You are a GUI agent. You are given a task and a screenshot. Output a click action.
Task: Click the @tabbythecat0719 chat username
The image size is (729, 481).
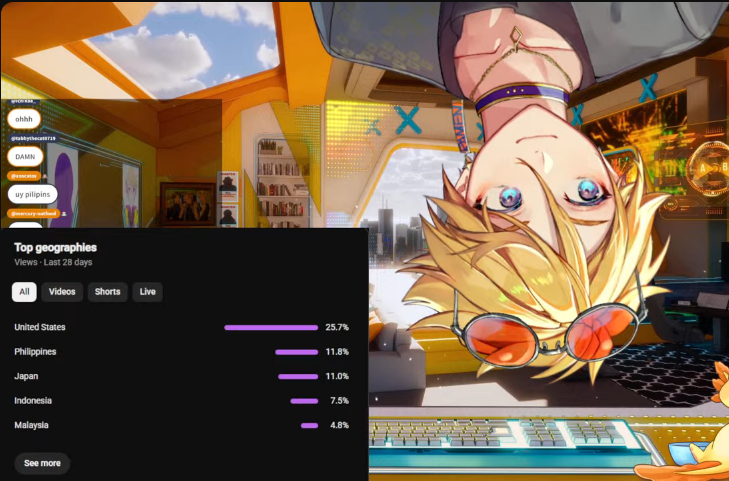(33, 138)
